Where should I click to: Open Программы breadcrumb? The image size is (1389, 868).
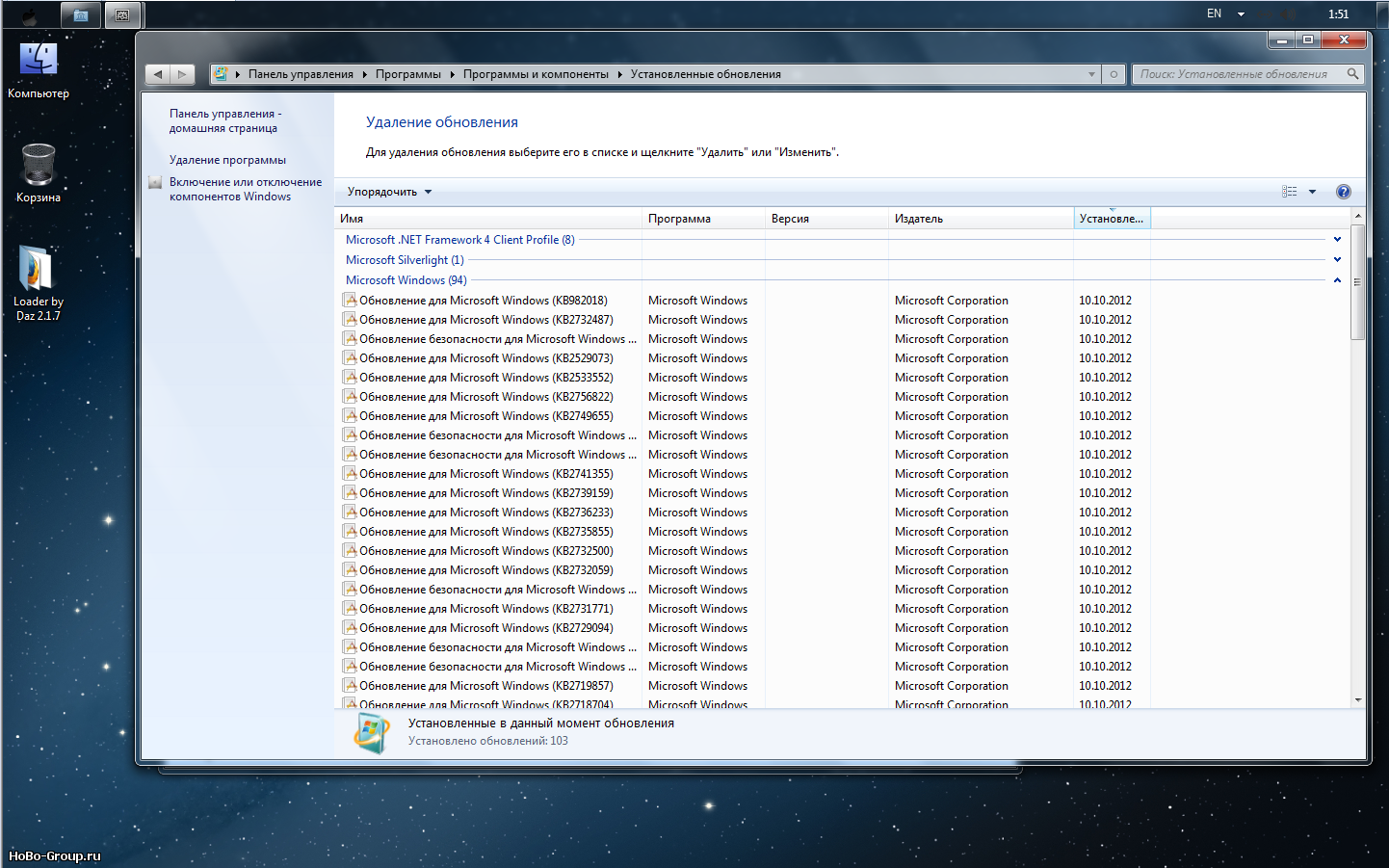pyautogui.click(x=408, y=74)
